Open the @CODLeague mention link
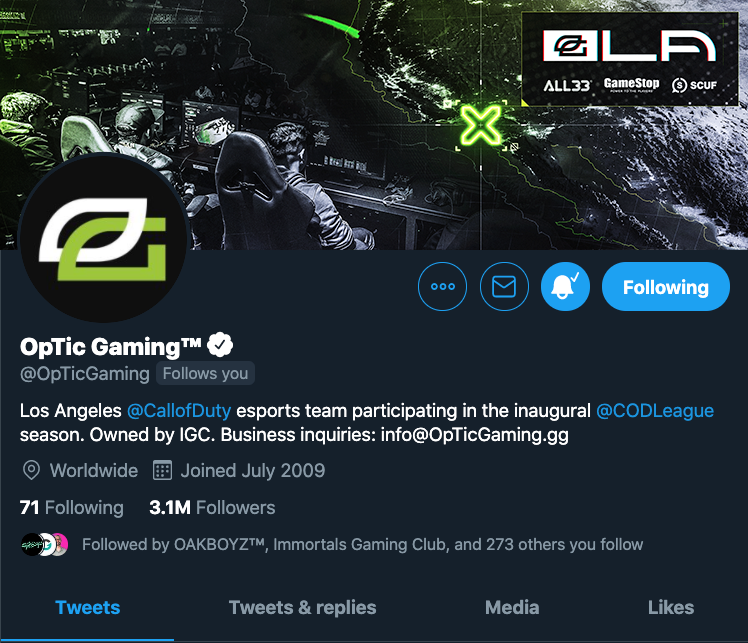748x643 pixels. 655,411
